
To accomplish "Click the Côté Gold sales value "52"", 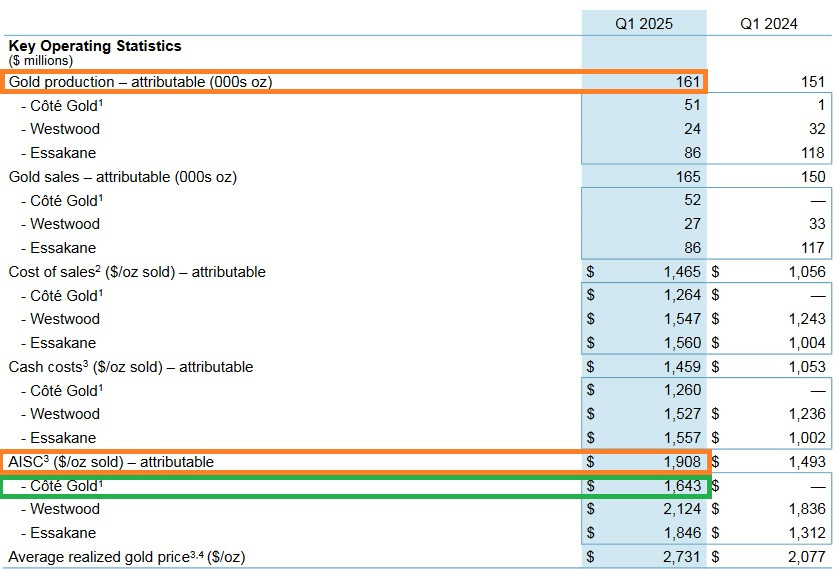I will (x=692, y=200).
